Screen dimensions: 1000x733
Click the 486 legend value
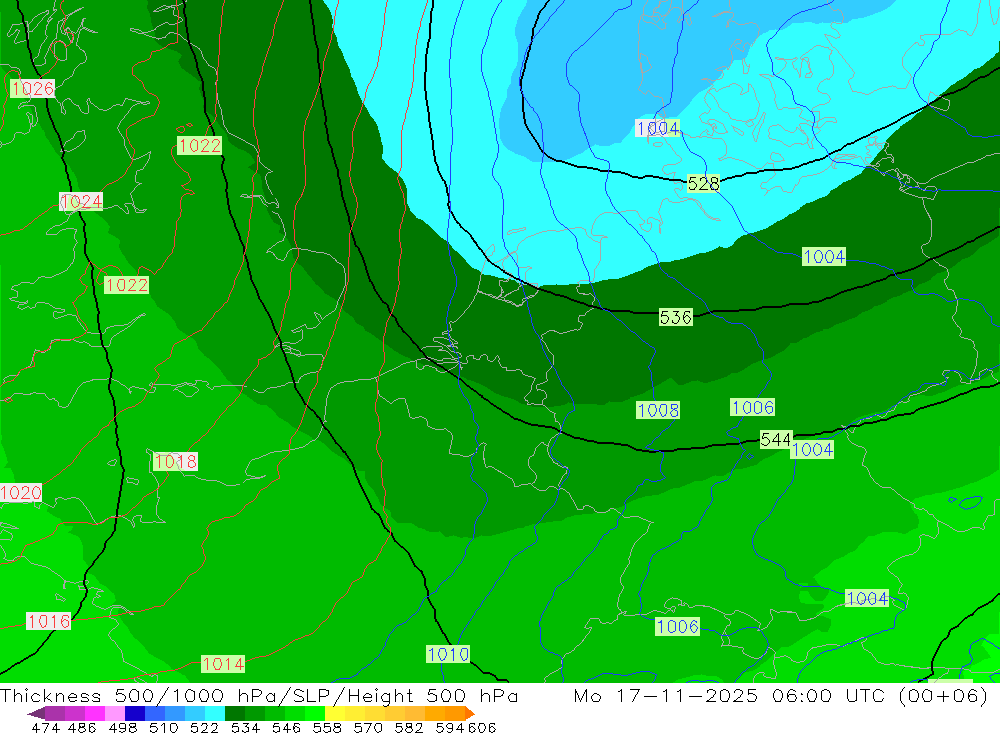coord(82,727)
